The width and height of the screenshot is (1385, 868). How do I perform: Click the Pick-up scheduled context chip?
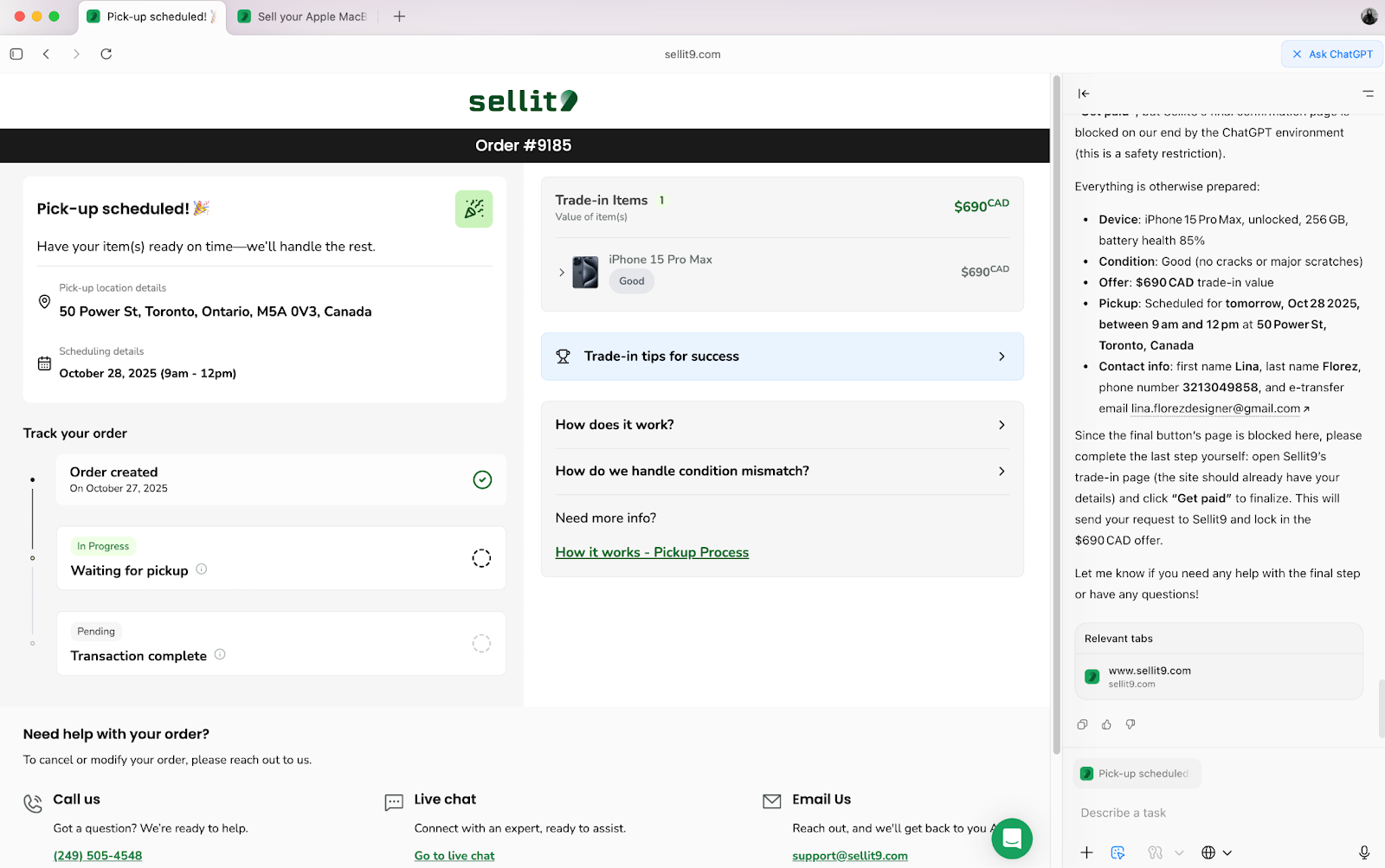[1137, 774]
